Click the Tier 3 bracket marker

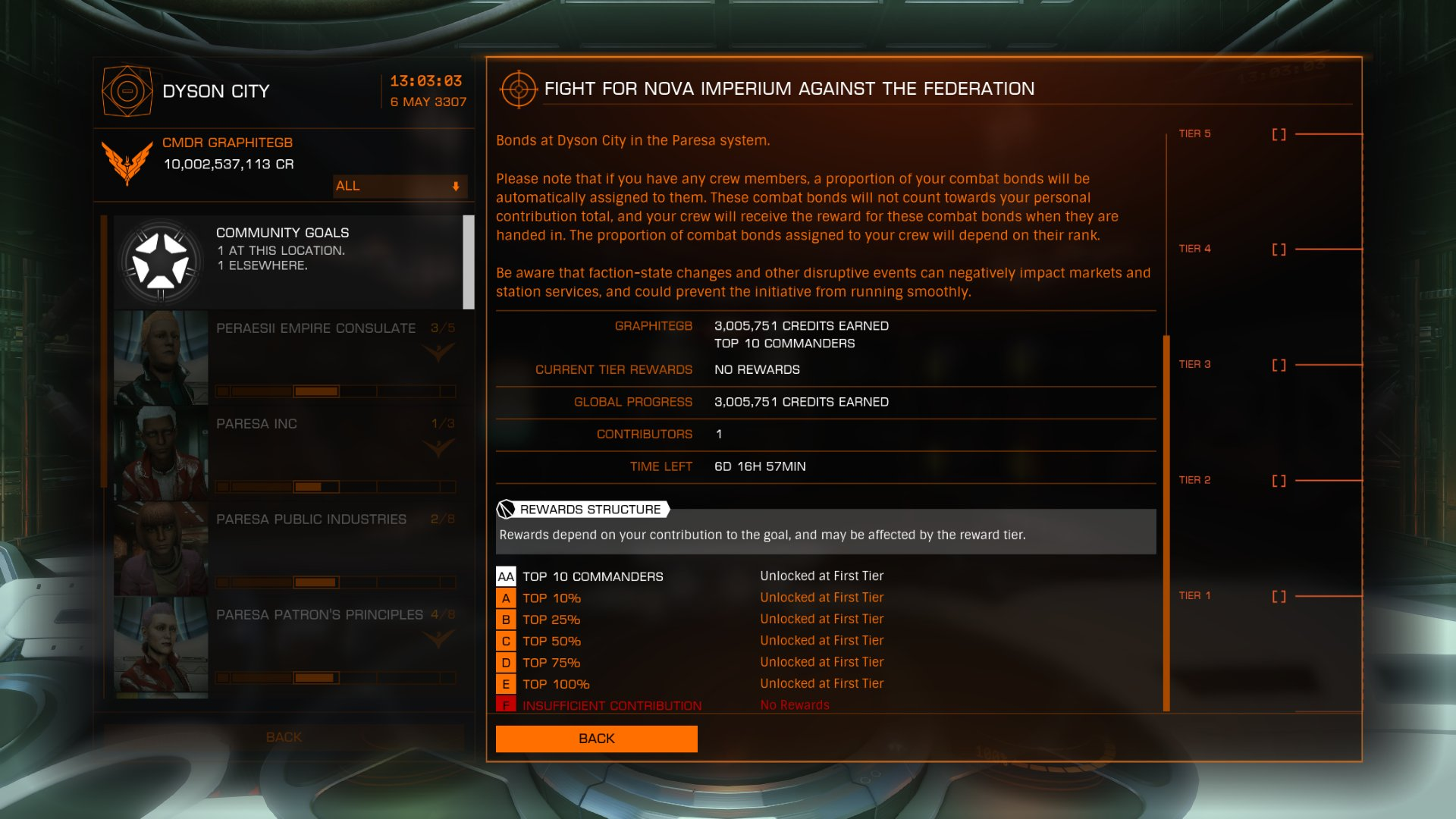[x=1279, y=365]
